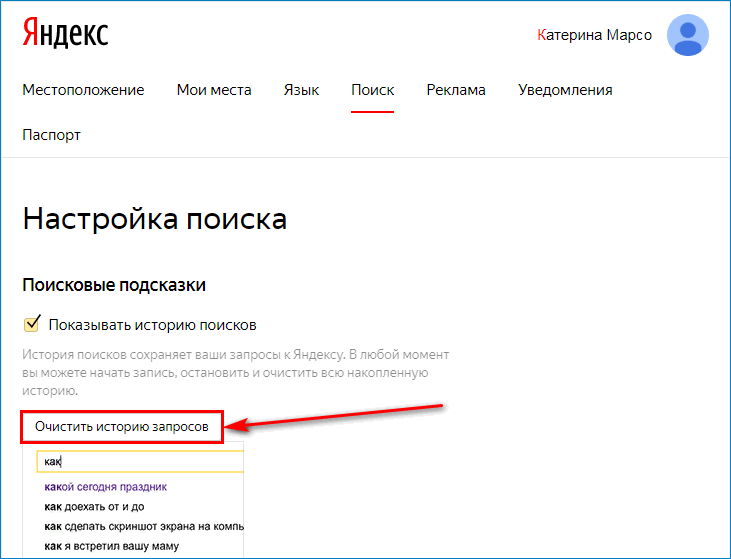Click the Поисковые подсказки section title
Image resolution: width=731 pixels, height=559 pixels.
[114, 285]
